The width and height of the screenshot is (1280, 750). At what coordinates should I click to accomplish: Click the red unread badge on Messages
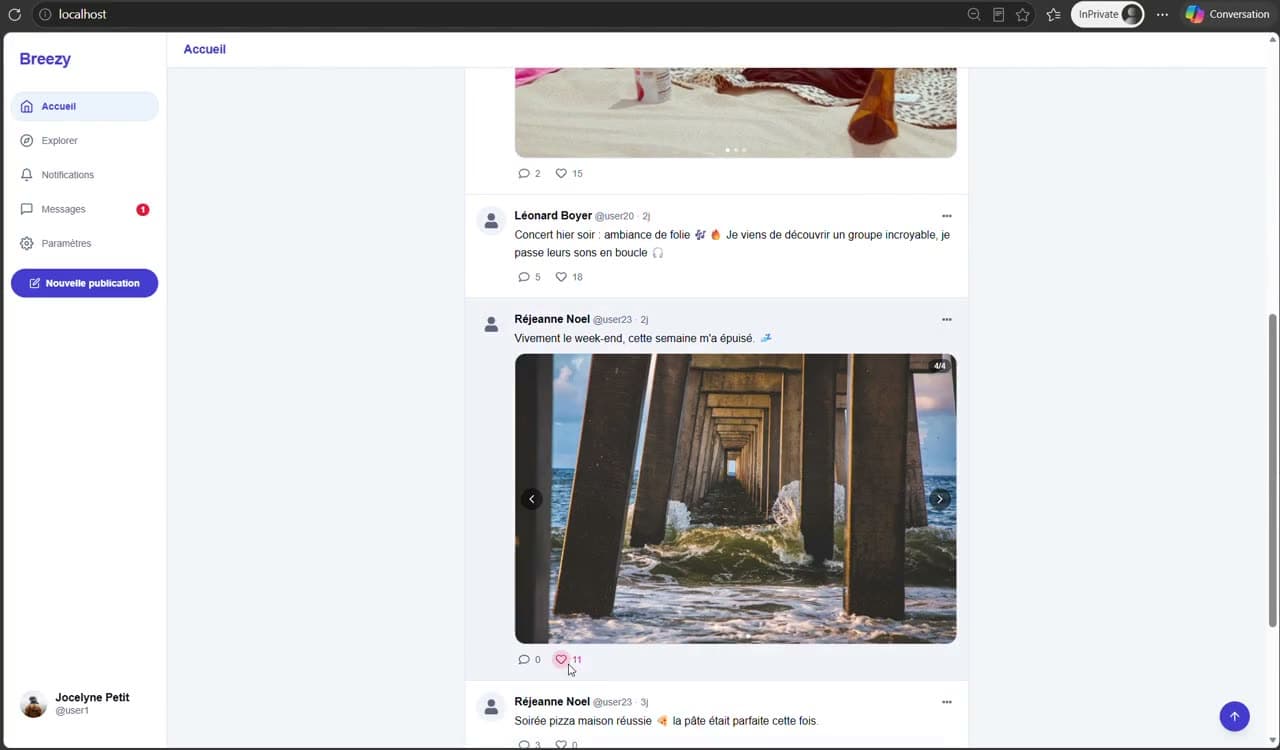(143, 209)
